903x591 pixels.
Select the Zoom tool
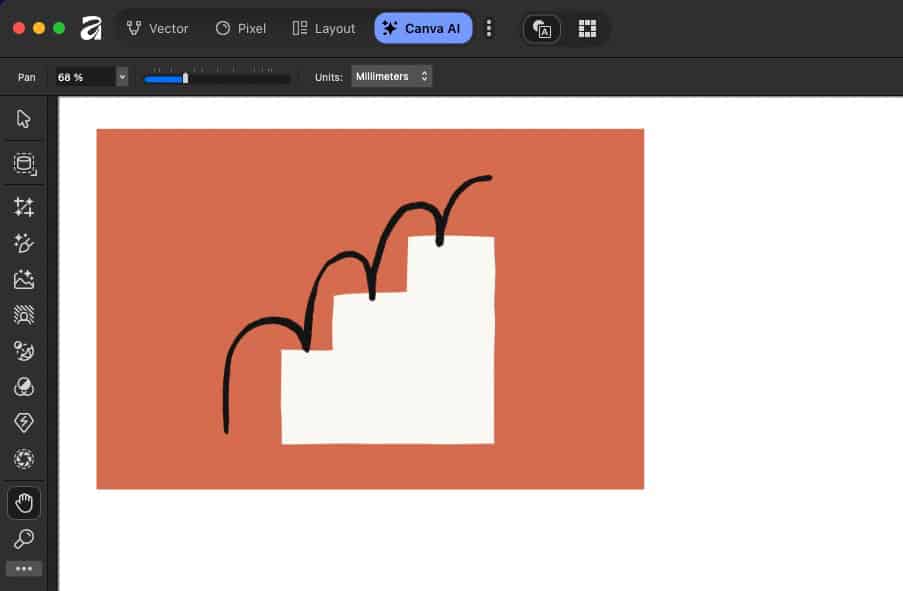[24, 539]
